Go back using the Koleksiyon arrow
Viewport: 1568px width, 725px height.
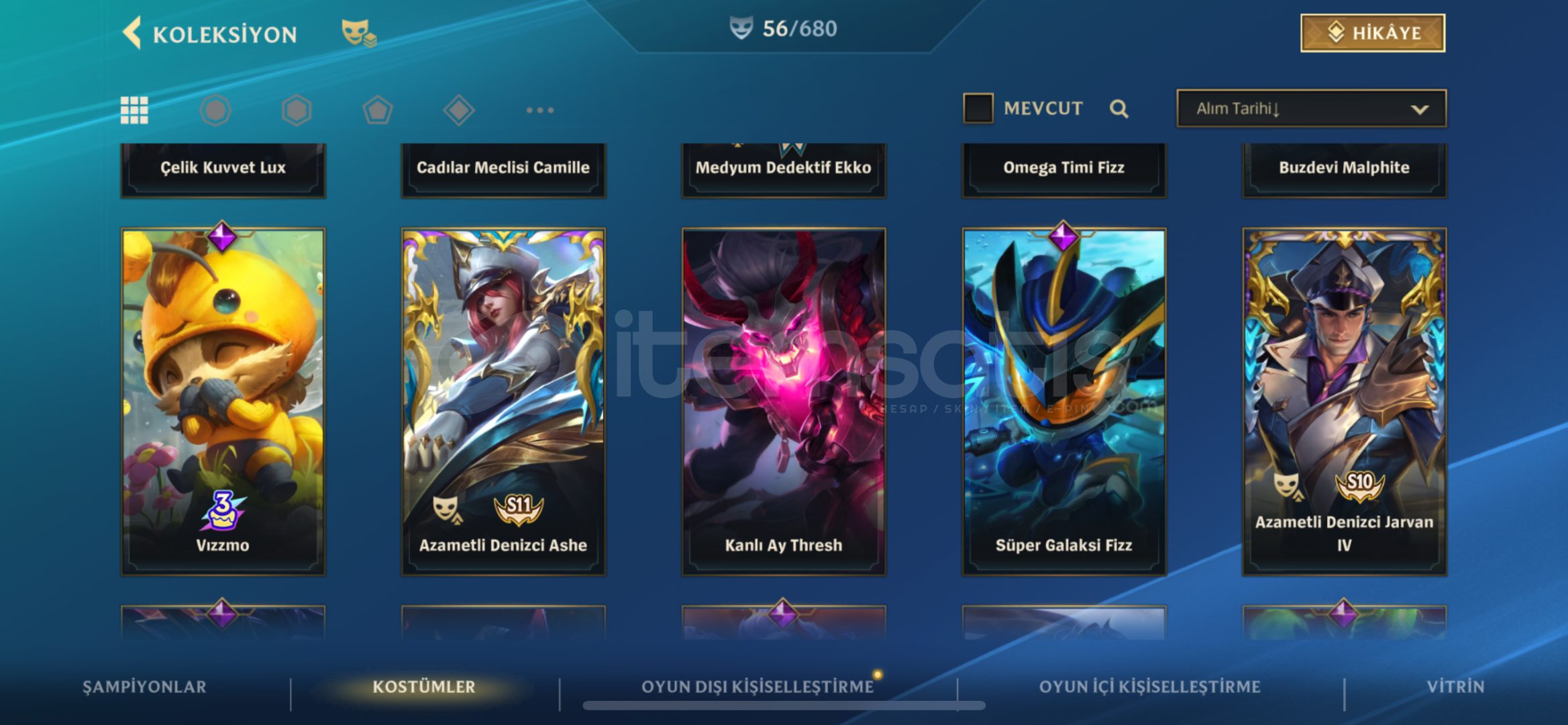pyautogui.click(x=132, y=33)
